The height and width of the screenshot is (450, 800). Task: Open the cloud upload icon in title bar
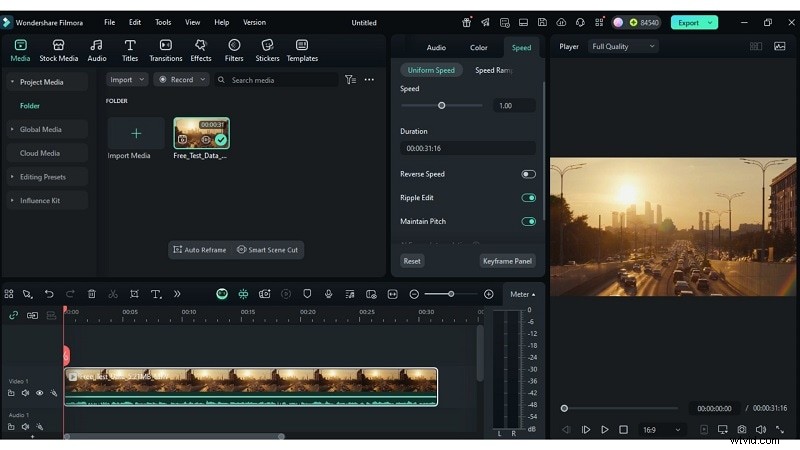coord(561,22)
